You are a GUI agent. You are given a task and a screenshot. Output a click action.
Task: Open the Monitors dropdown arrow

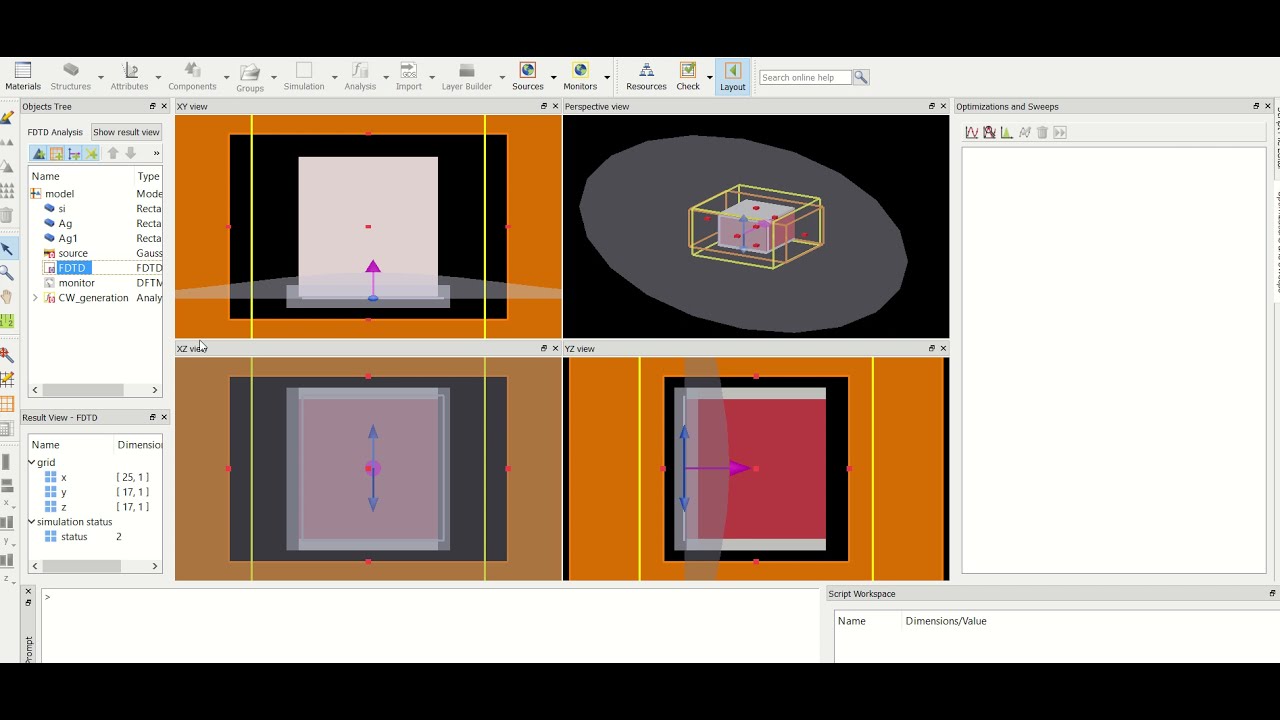click(x=606, y=77)
